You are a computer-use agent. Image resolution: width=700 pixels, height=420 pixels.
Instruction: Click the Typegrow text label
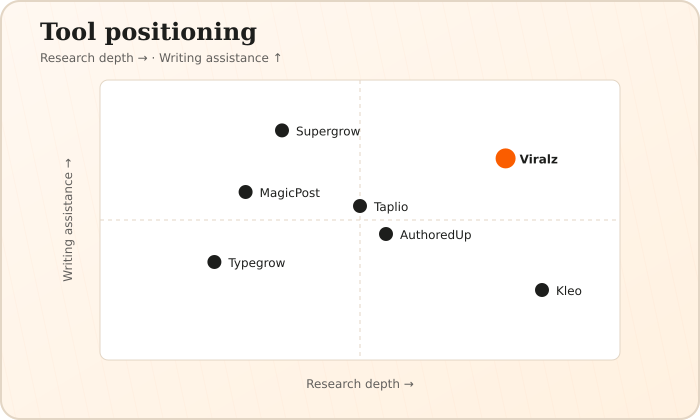pos(257,263)
